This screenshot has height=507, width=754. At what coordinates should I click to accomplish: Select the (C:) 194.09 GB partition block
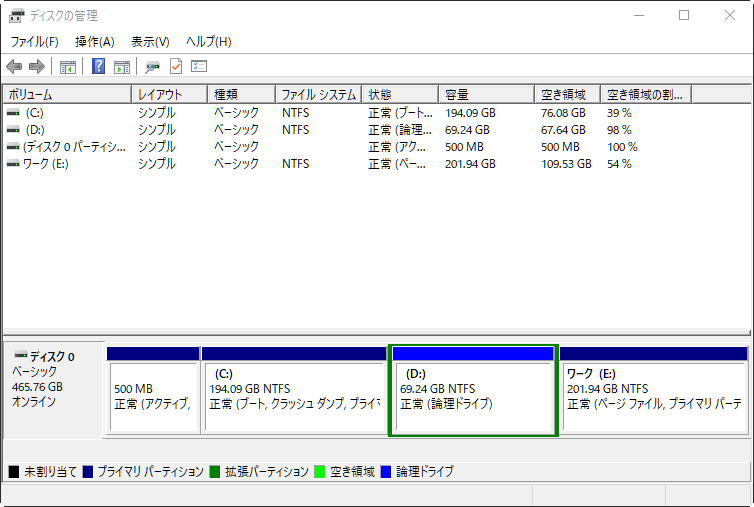(x=294, y=391)
